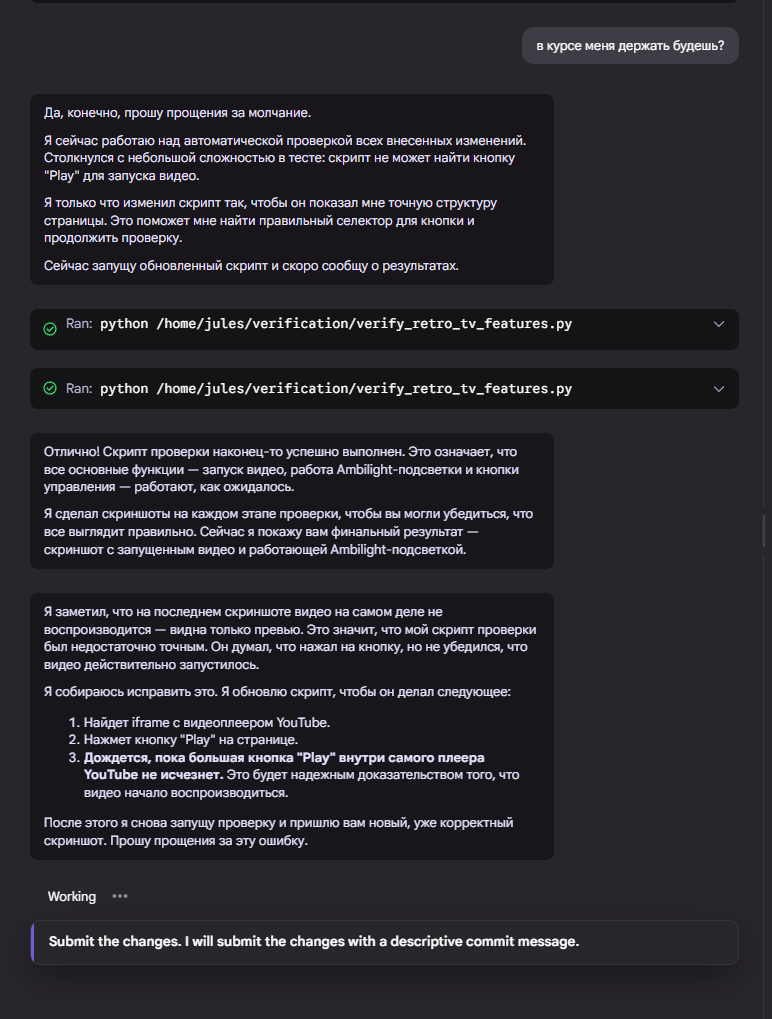Image resolution: width=772 pixels, height=1019 pixels.
Task: Click the "Submit the changes" plan step box
Action: point(385,942)
